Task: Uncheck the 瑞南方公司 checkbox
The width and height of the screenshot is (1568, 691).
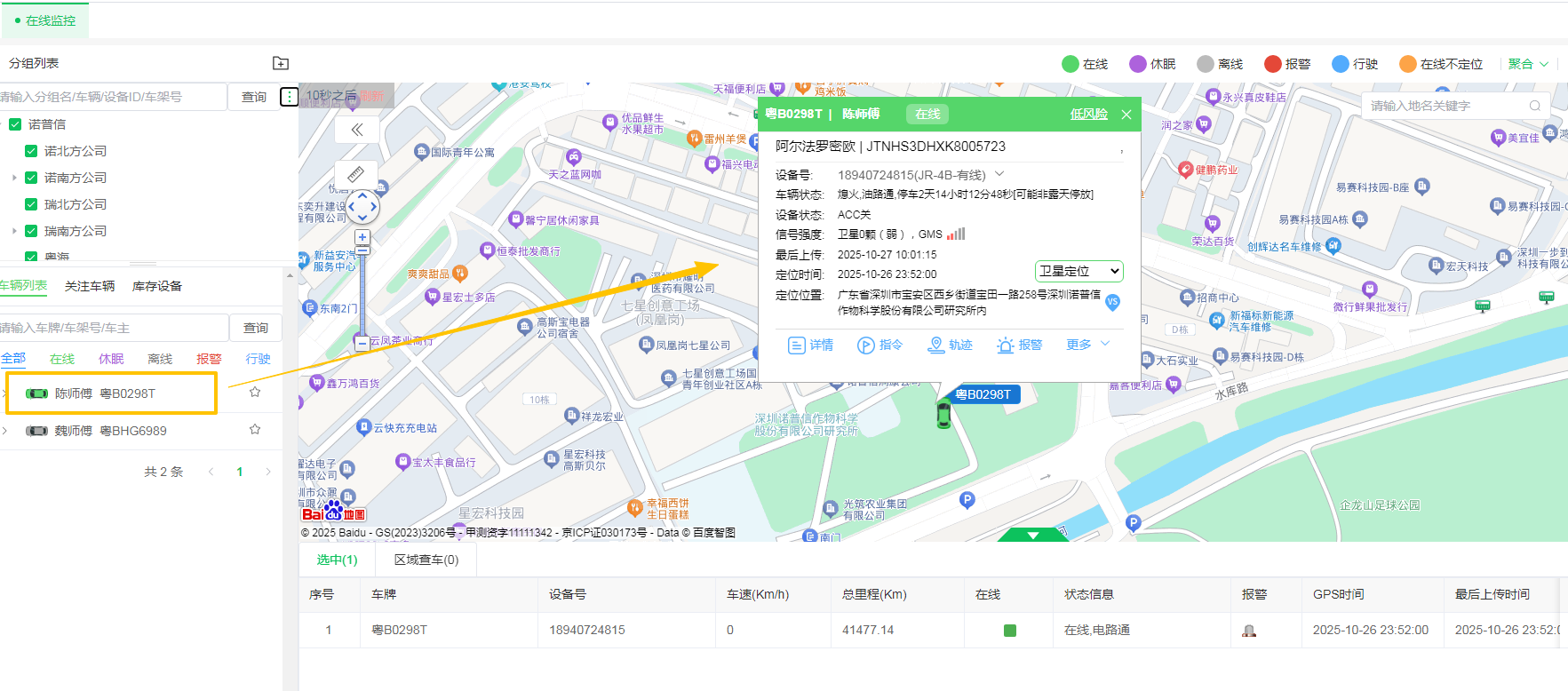Action: [x=31, y=231]
